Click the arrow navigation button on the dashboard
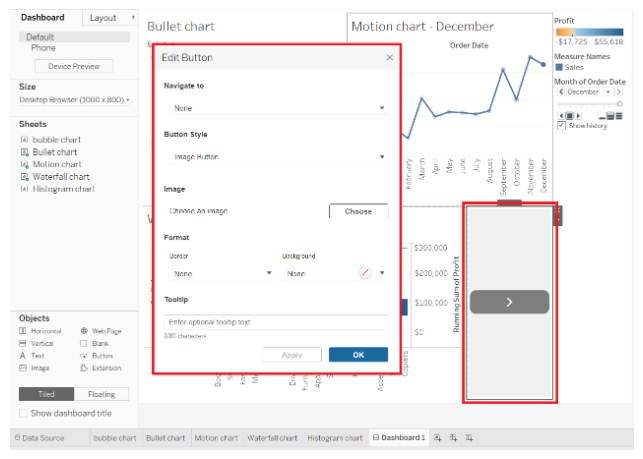The height and width of the screenshot is (459, 643). 509,301
